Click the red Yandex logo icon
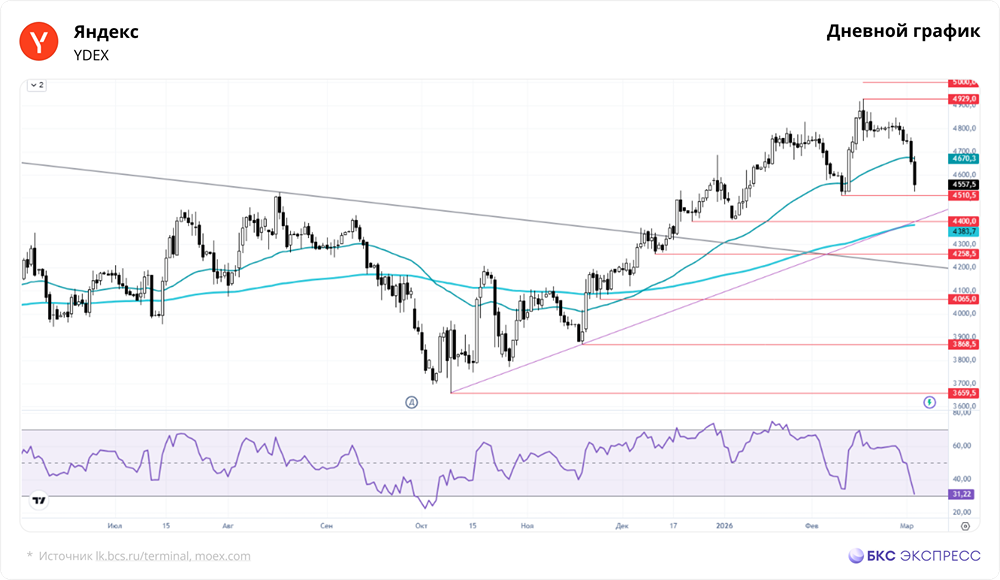 tap(39, 41)
